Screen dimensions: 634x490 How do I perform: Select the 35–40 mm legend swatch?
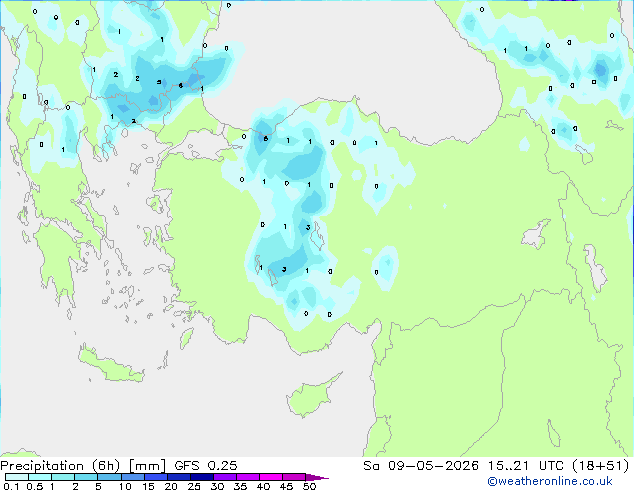point(248,477)
